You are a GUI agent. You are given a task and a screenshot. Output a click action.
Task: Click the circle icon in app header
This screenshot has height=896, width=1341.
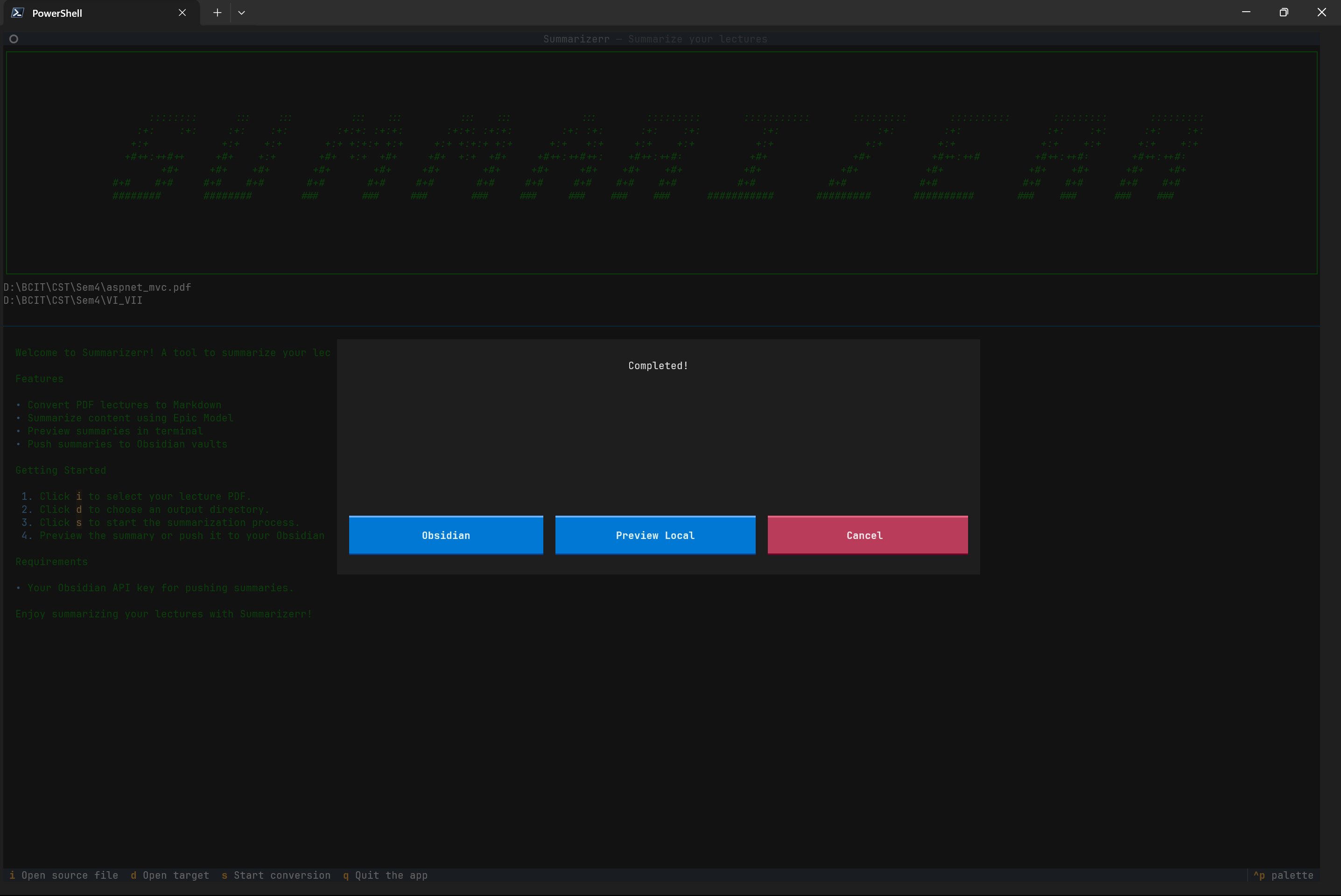[14, 39]
